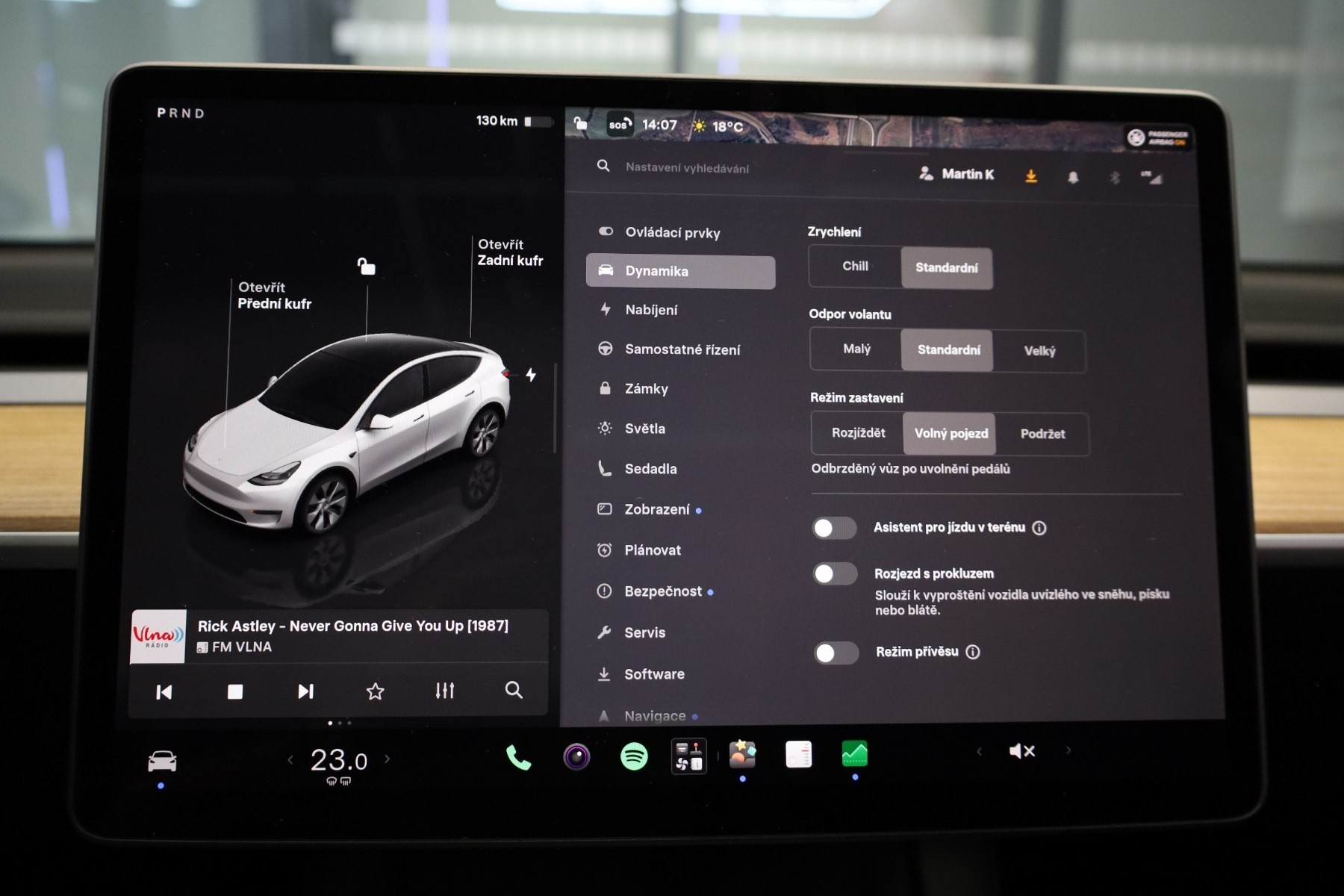
Task: Click the software update download arrow icon
Action: coord(1031,176)
